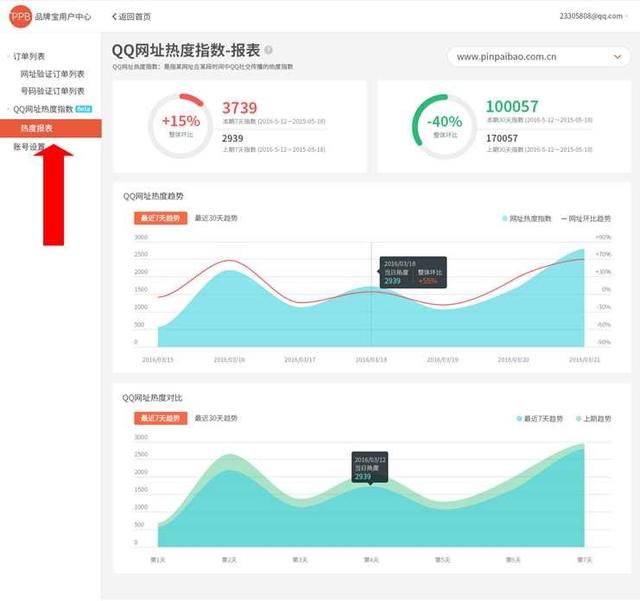Select the 热度报表 menu item
This screenshot has width=640, height=601.
[51, 128]
